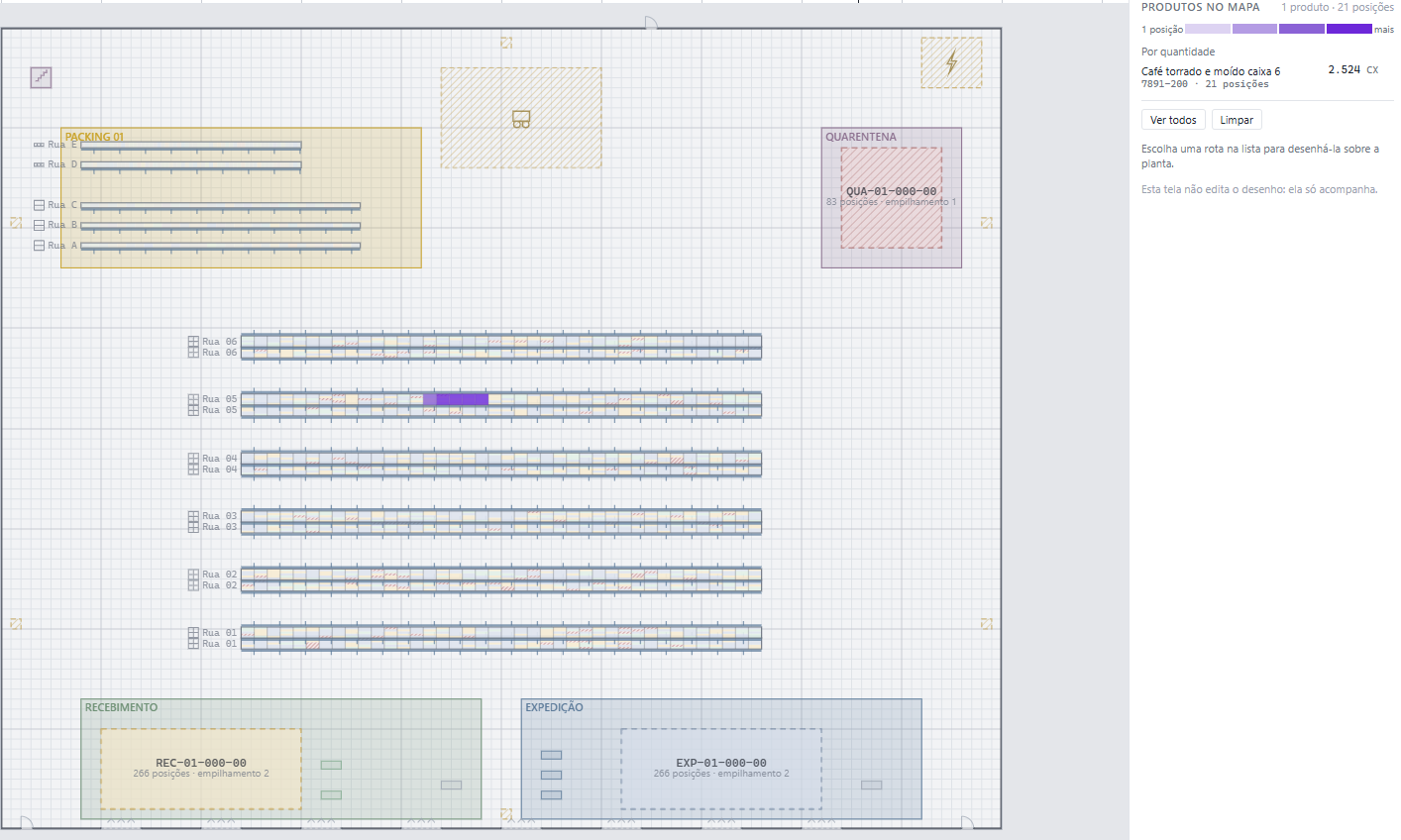Select the forklift icon in the hatched zone
The height and width of the screenshot is (840, 1401).
coord(521,119)
